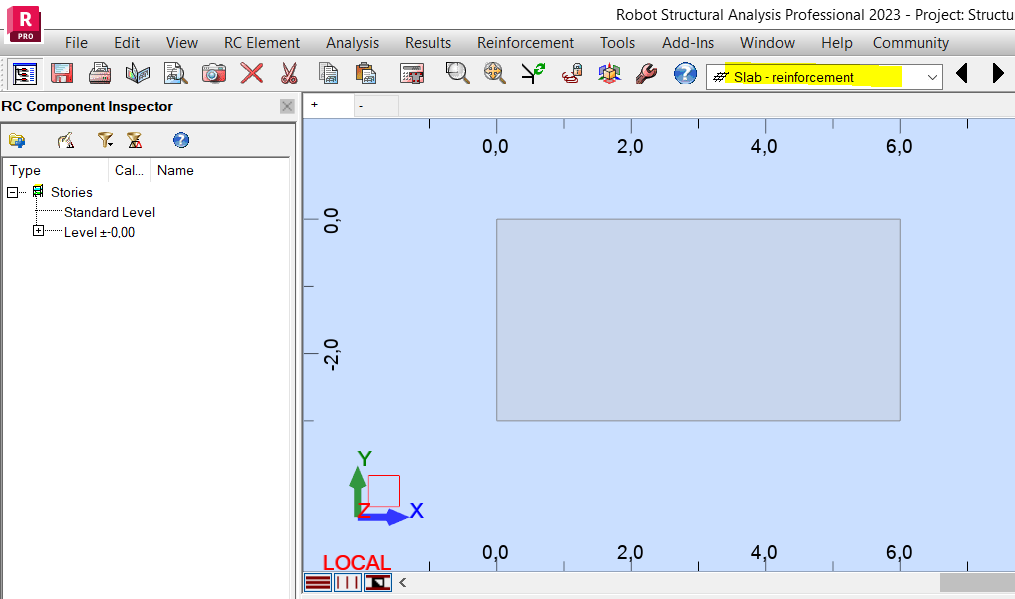The height and width of the screenshot is (599, 1015).
Task: Select the Zoom tool on the toolbar
Action: coord(457,73)
